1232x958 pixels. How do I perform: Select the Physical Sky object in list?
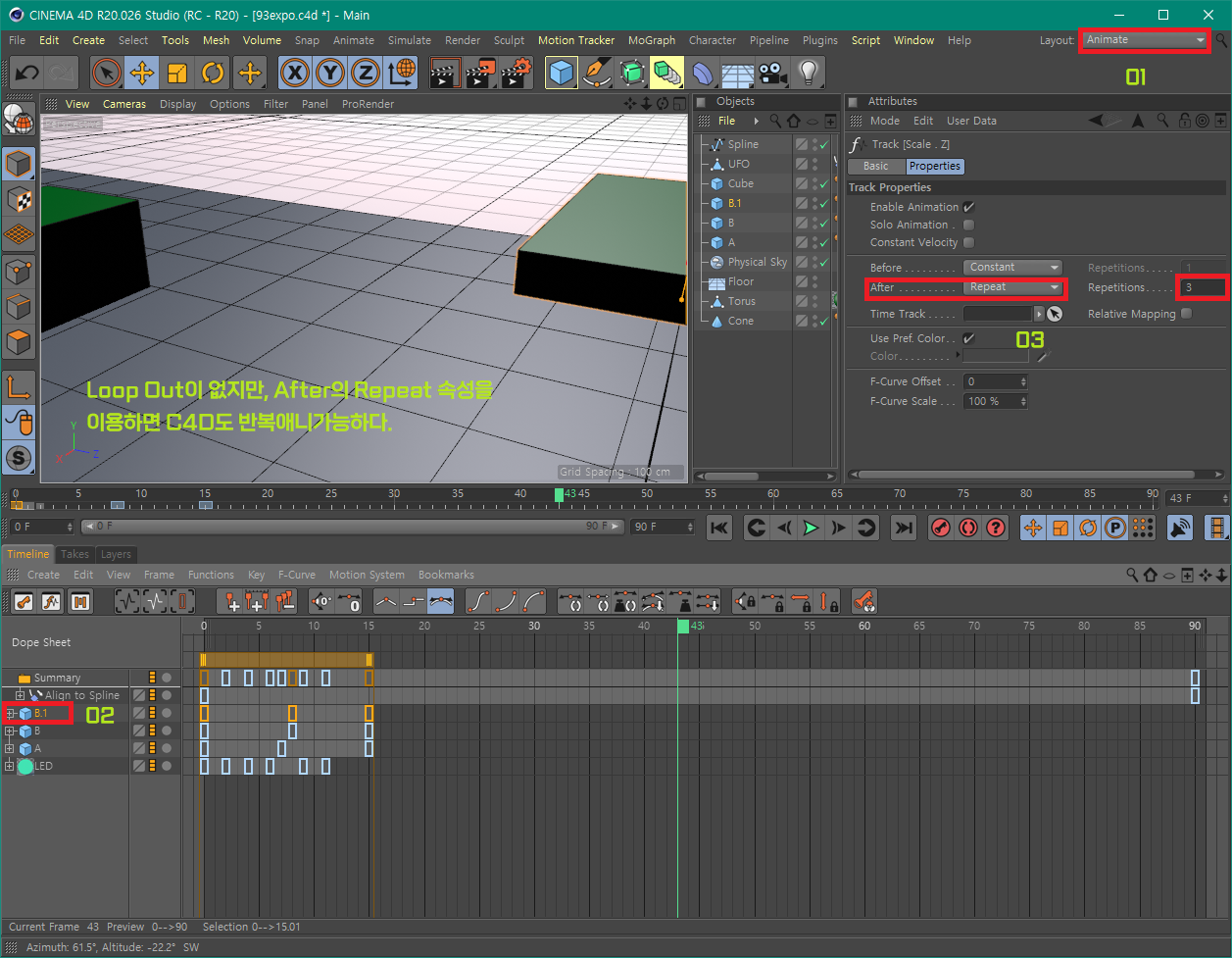[757, 262]
